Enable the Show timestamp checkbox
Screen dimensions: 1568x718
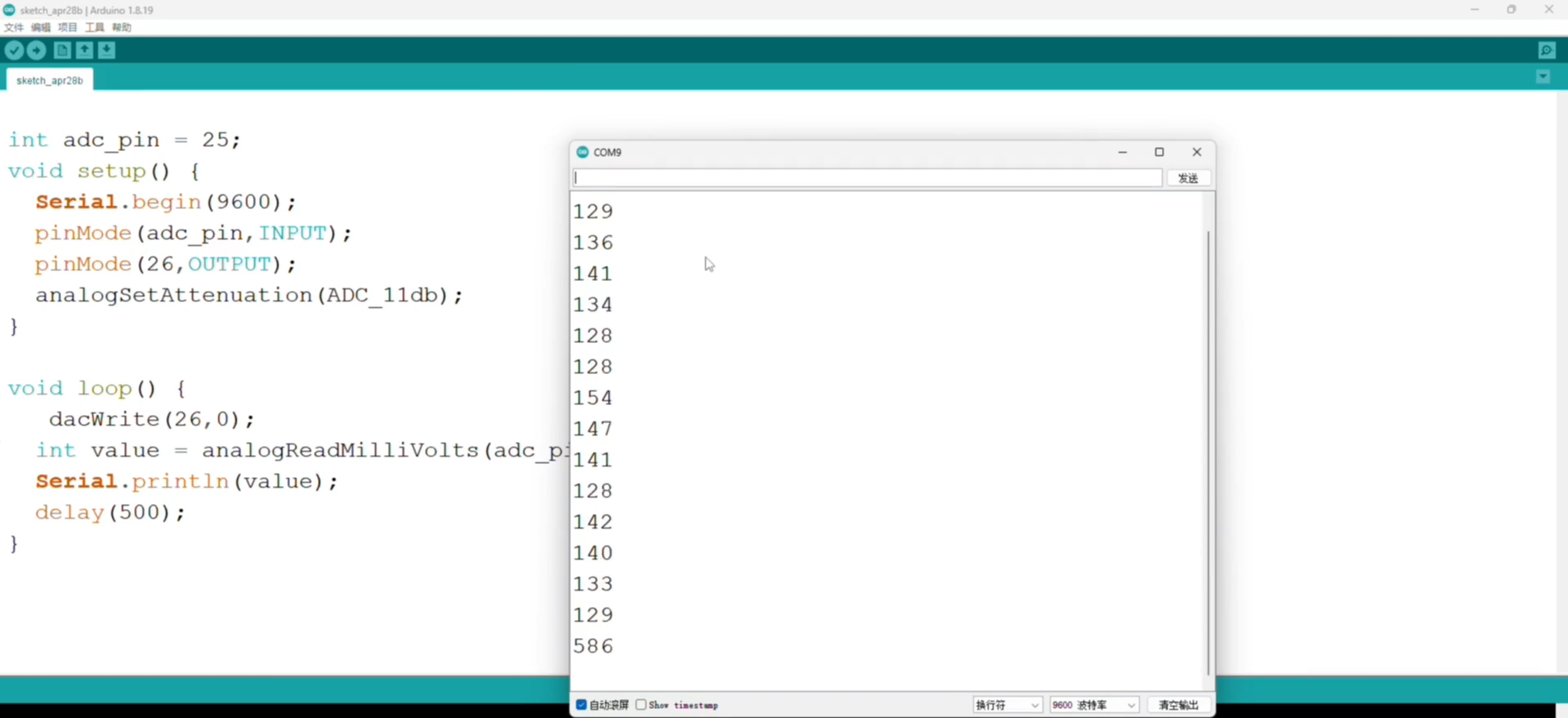[x=641, y=705]
